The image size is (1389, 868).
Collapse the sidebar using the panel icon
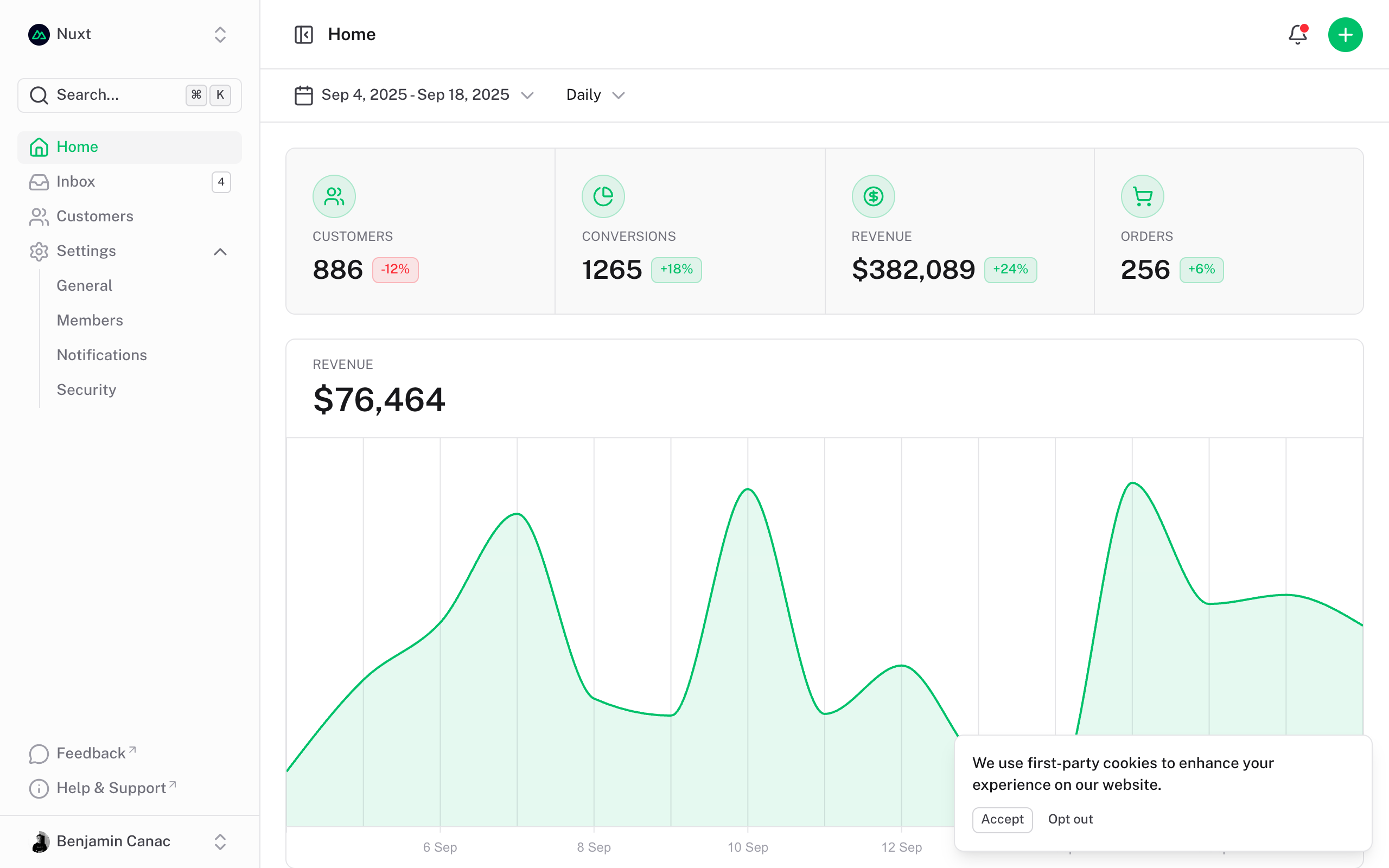(x=304, y=34)
